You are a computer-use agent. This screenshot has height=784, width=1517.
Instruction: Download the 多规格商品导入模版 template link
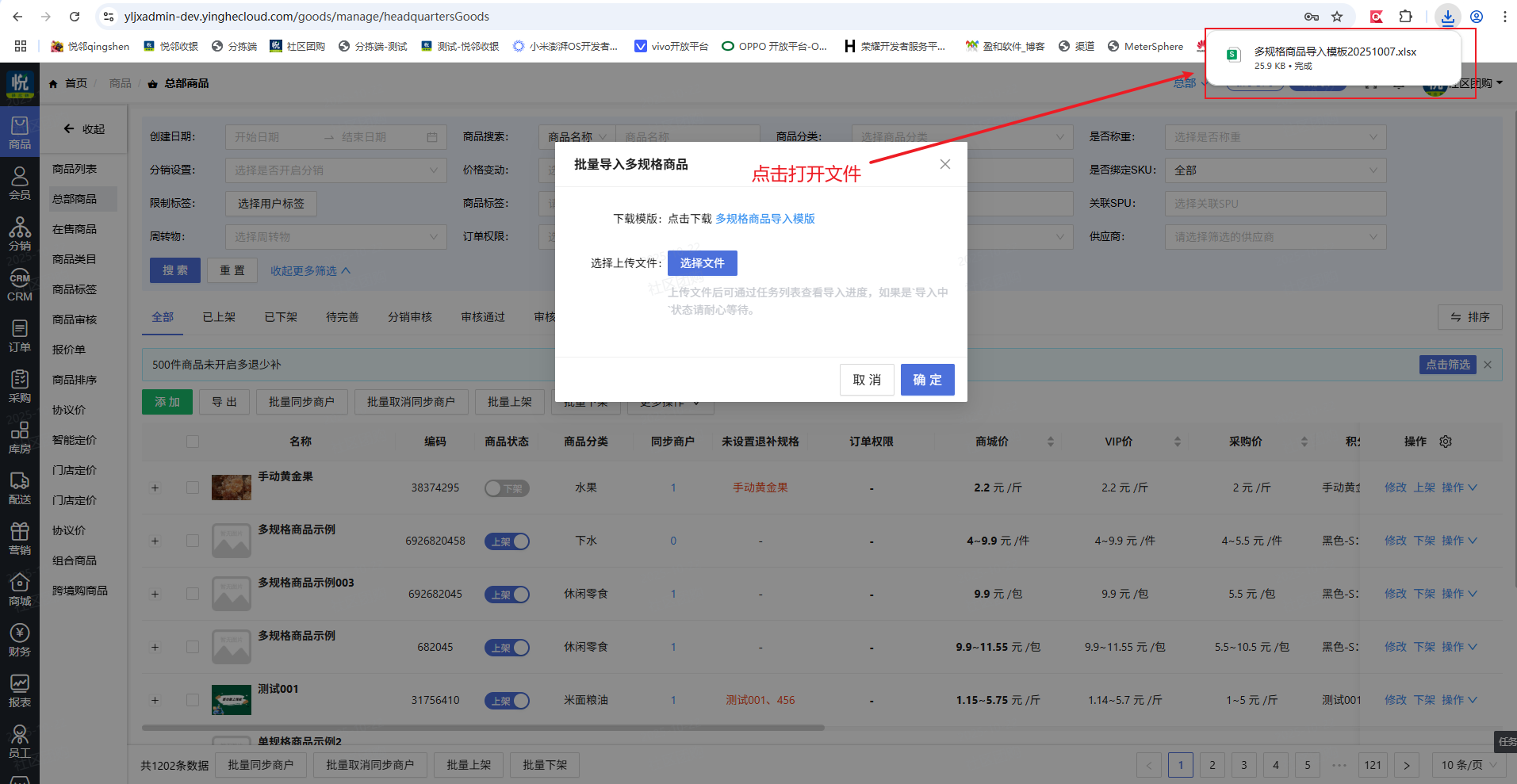[x=764, y=219]
